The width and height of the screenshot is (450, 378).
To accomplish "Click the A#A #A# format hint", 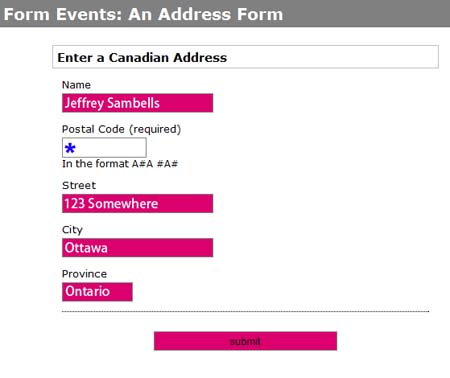I will (155, 164).
